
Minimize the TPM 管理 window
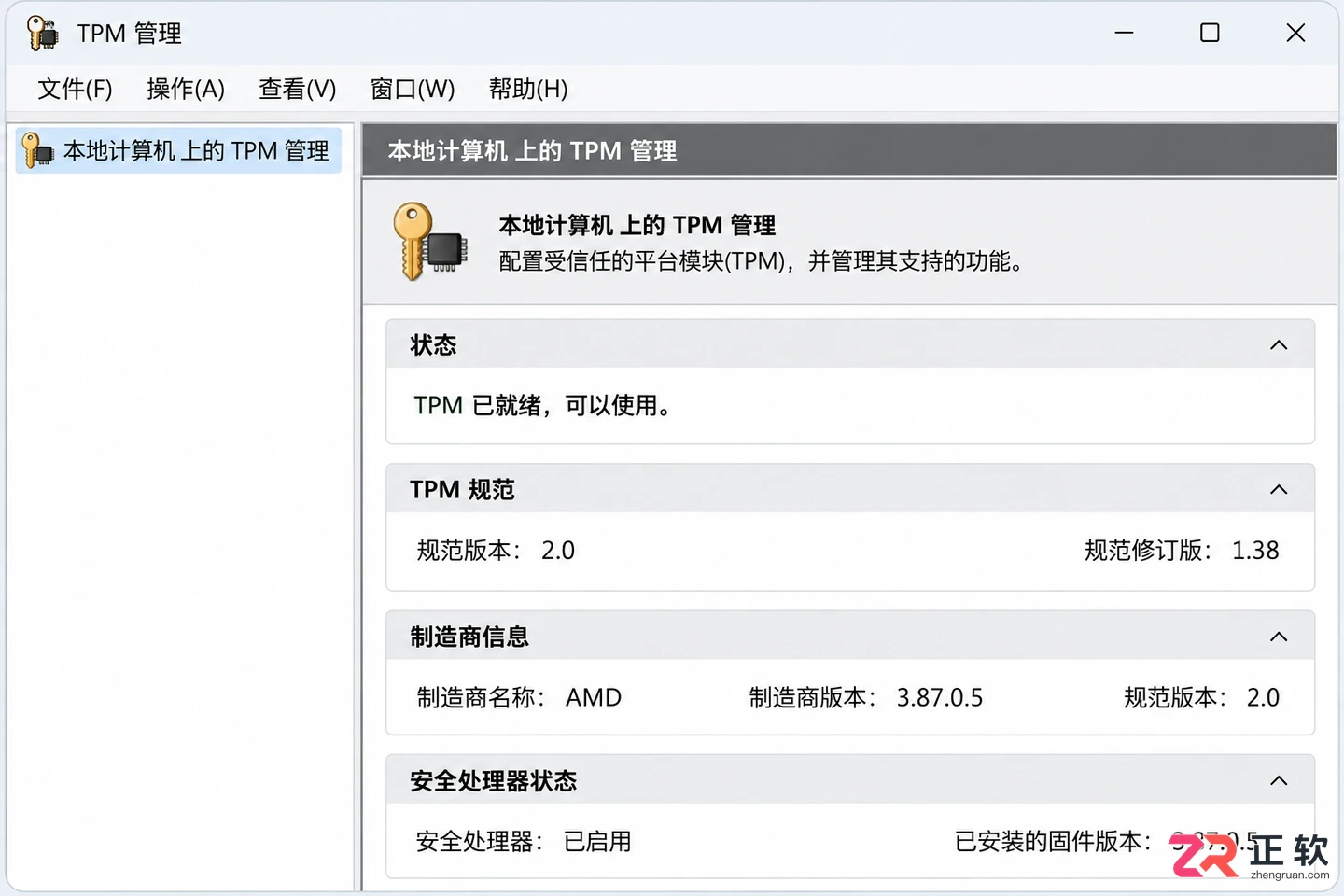click(1124, 34)
